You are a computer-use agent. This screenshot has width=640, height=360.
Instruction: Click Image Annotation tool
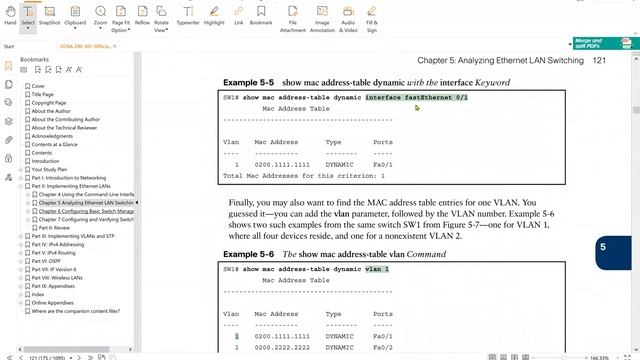click(x=322, y=19)
